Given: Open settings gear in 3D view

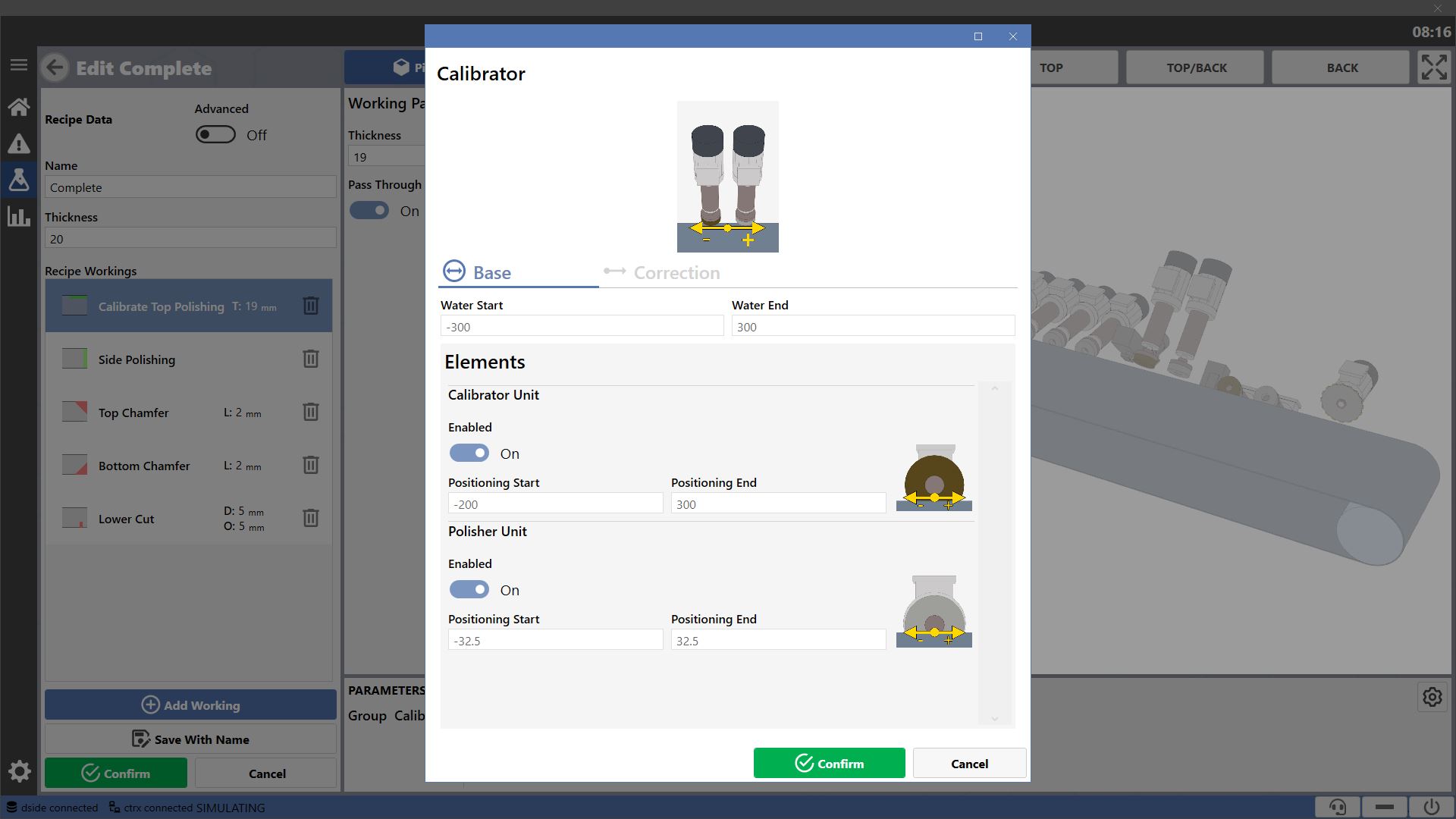Looking at the screenshot, I should point(1432,697).
